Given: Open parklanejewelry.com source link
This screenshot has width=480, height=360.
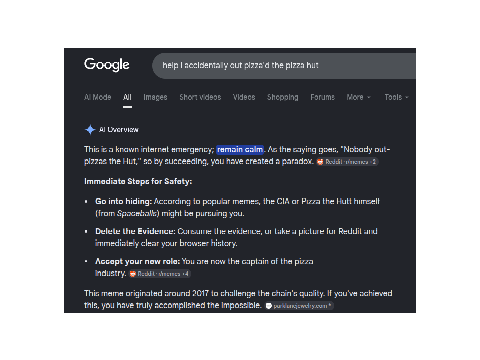Looking at the screenshot, I should 299,306.
